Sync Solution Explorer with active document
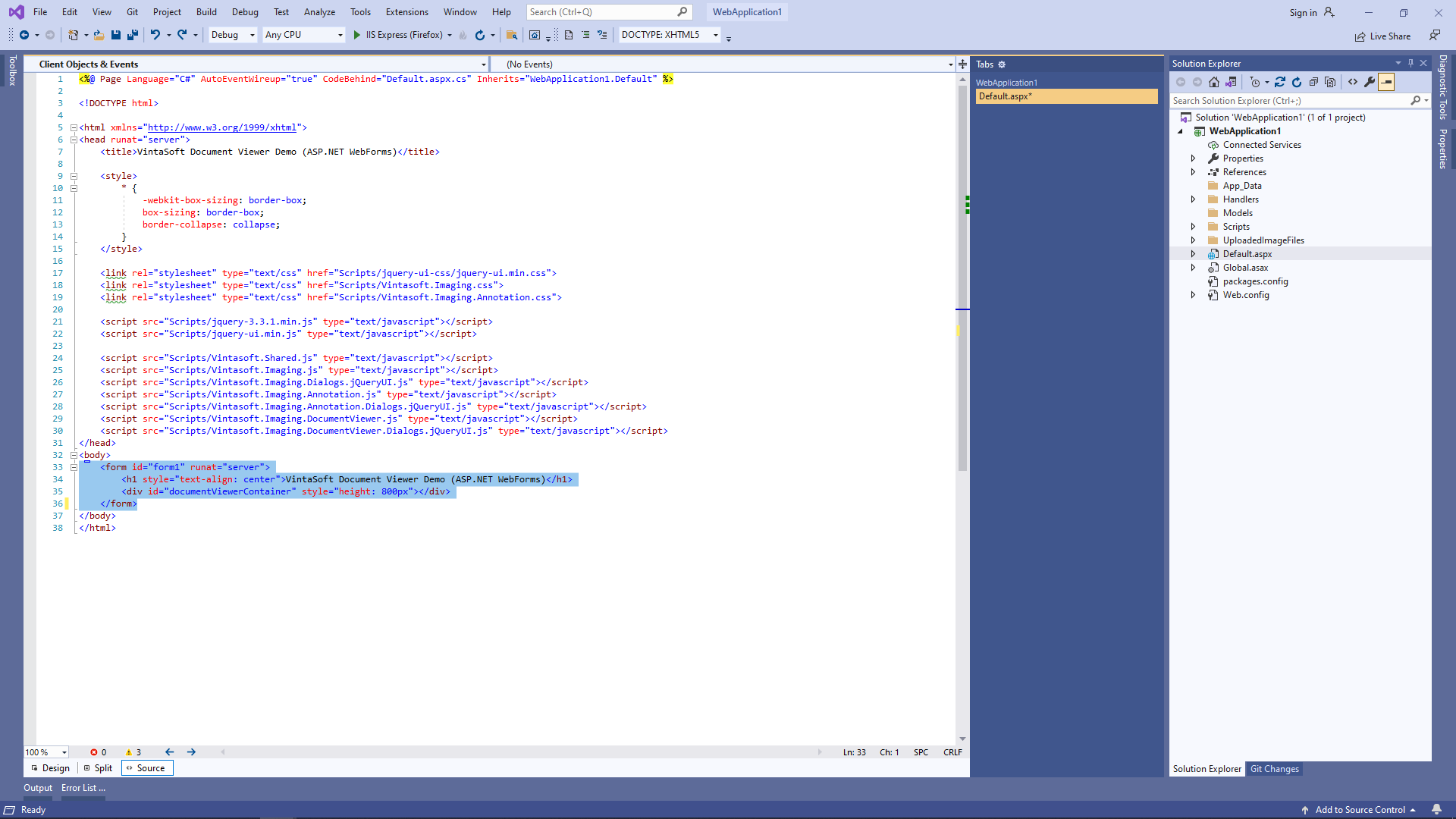The image size is (1456, 819). [1280, 82]
